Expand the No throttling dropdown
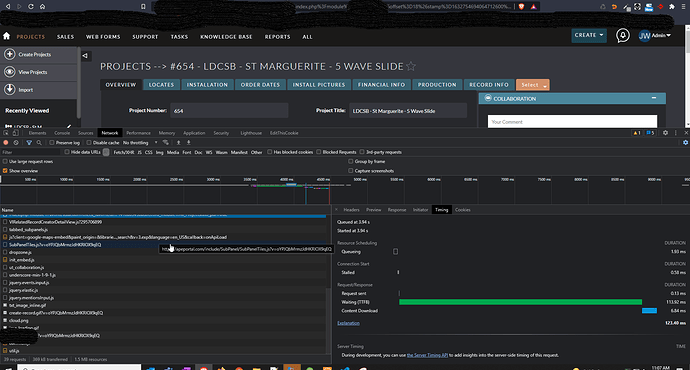690x370 pixels. click(140, 143)
